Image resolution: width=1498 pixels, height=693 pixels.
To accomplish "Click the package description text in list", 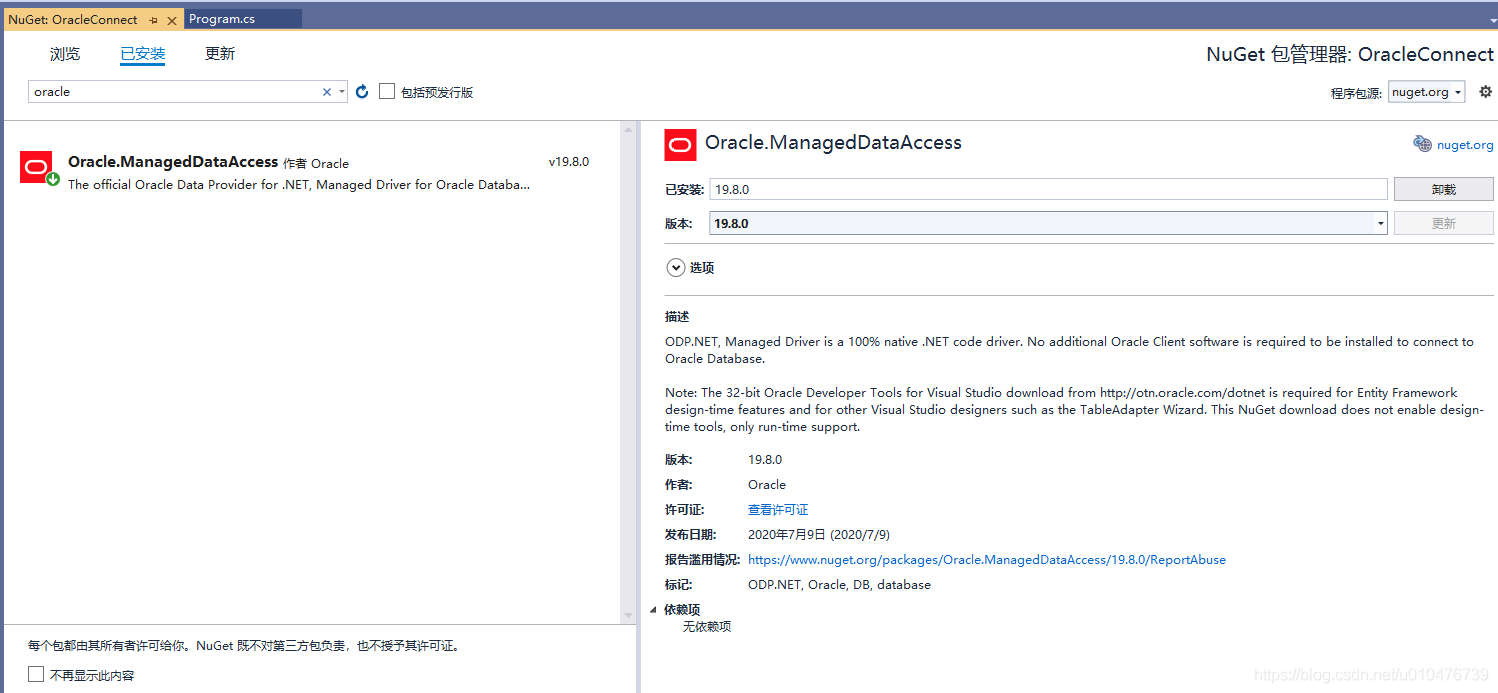I will click(x=299, y=185).
